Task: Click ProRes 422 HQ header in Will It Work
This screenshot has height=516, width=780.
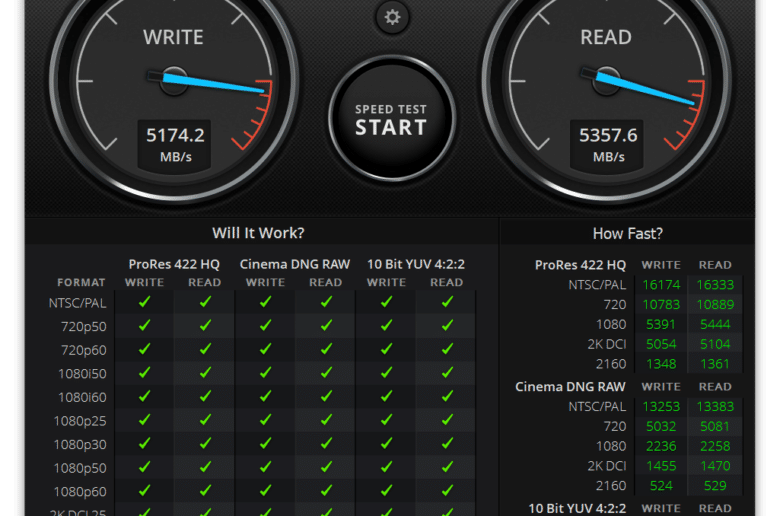Action: click(x=174, y=264)
